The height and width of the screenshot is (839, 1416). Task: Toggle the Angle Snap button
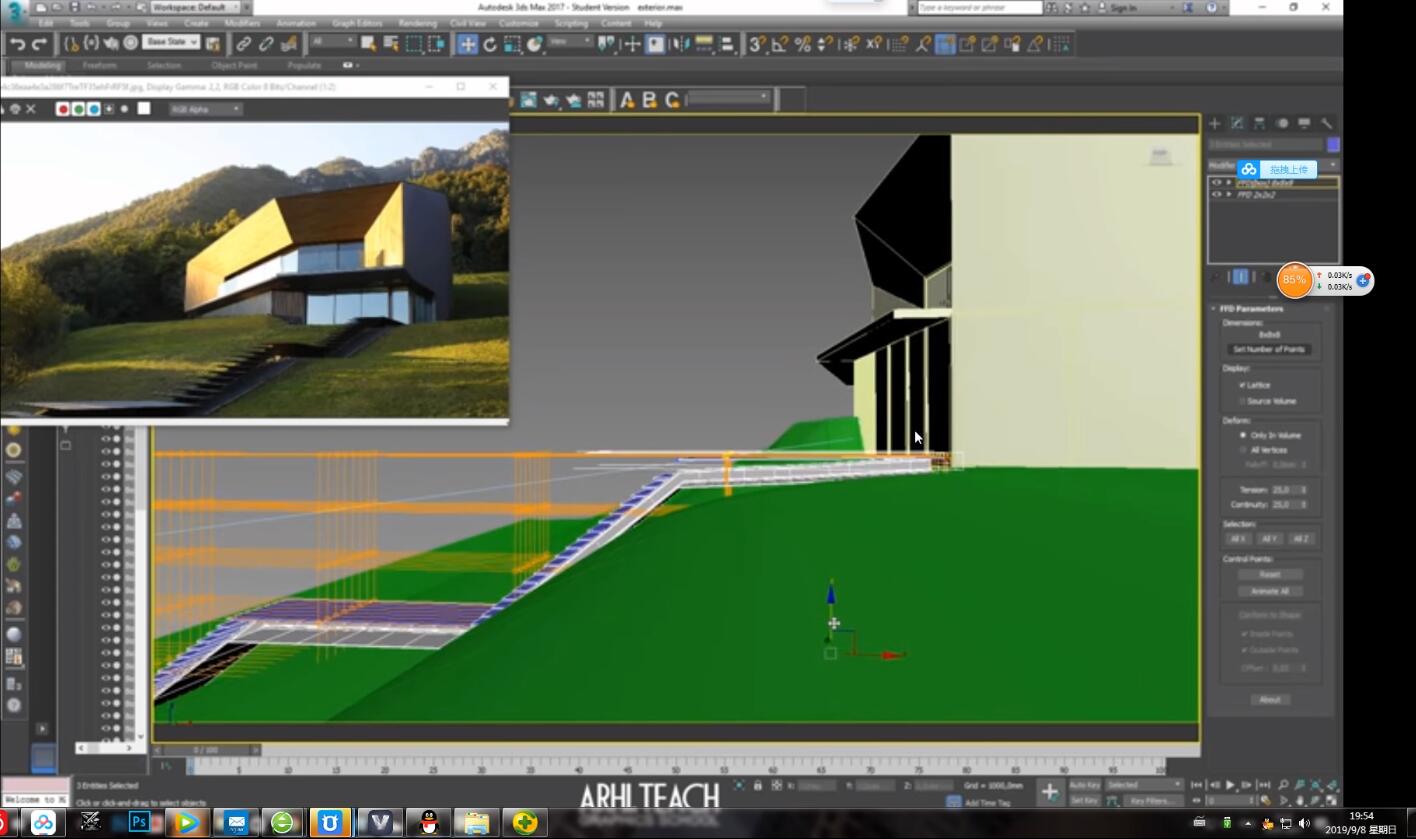pos(780,44)
